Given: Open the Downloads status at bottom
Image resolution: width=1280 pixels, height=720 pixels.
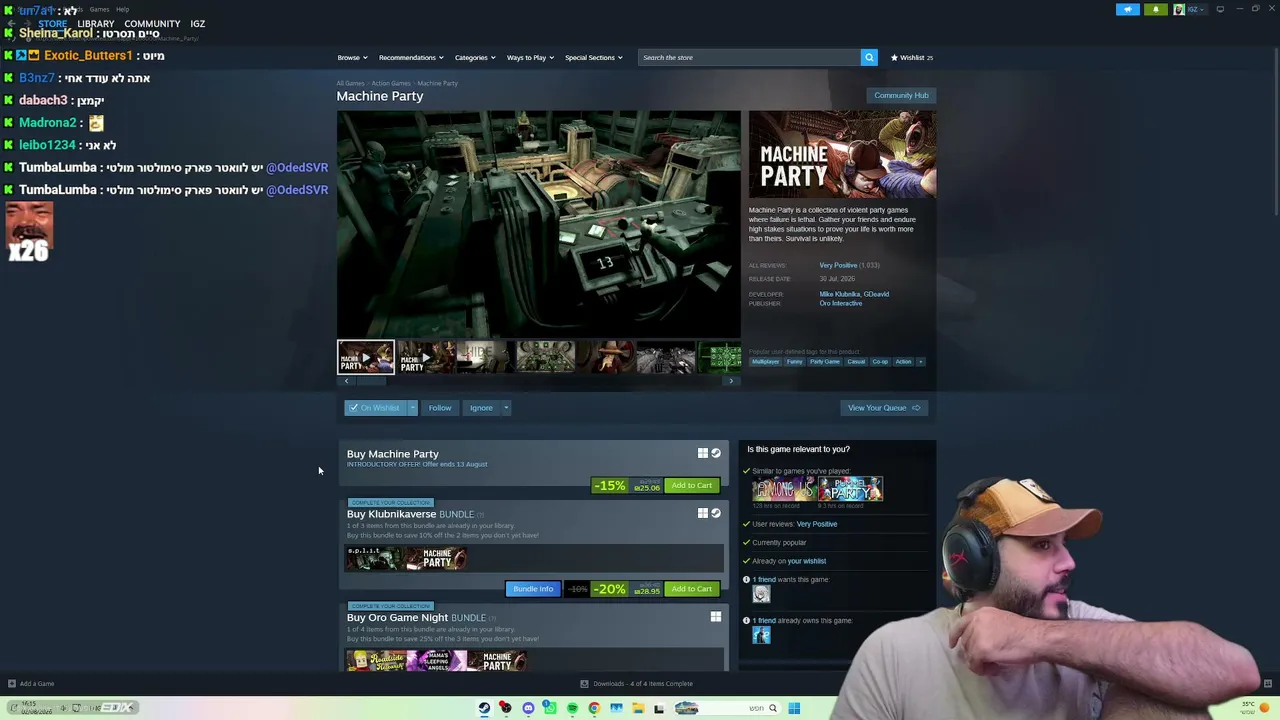Looking at the screenshot, I should coord(637,684).
